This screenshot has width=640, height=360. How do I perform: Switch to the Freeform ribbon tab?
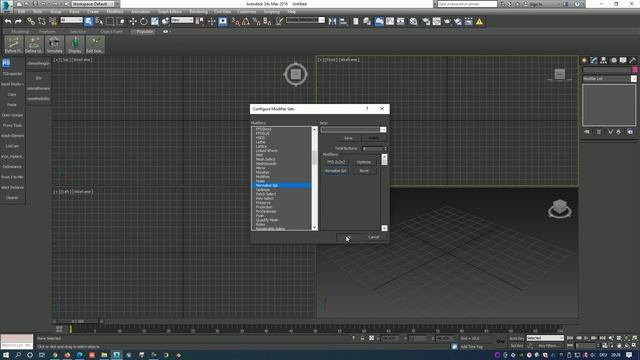47,31
